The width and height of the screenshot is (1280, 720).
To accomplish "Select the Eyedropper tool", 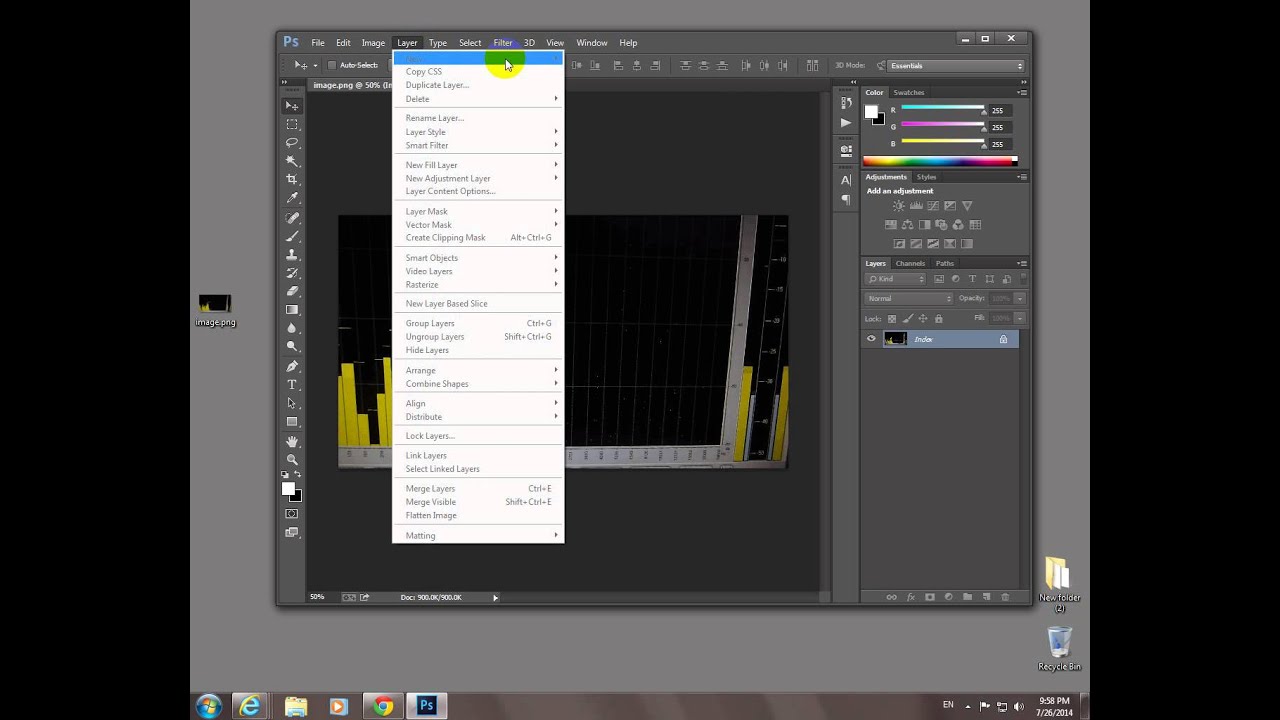I will 292,198.
